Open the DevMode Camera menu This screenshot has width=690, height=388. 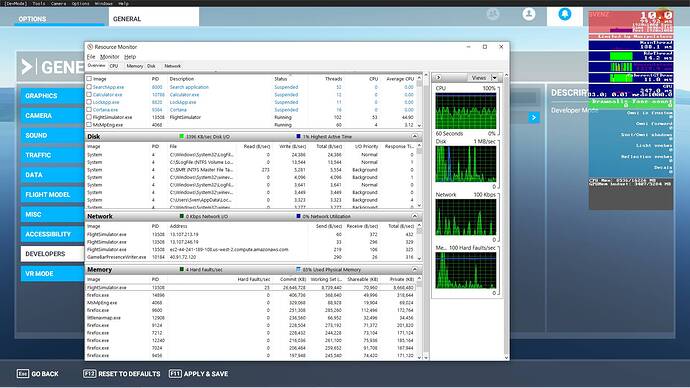click(58, 3)
